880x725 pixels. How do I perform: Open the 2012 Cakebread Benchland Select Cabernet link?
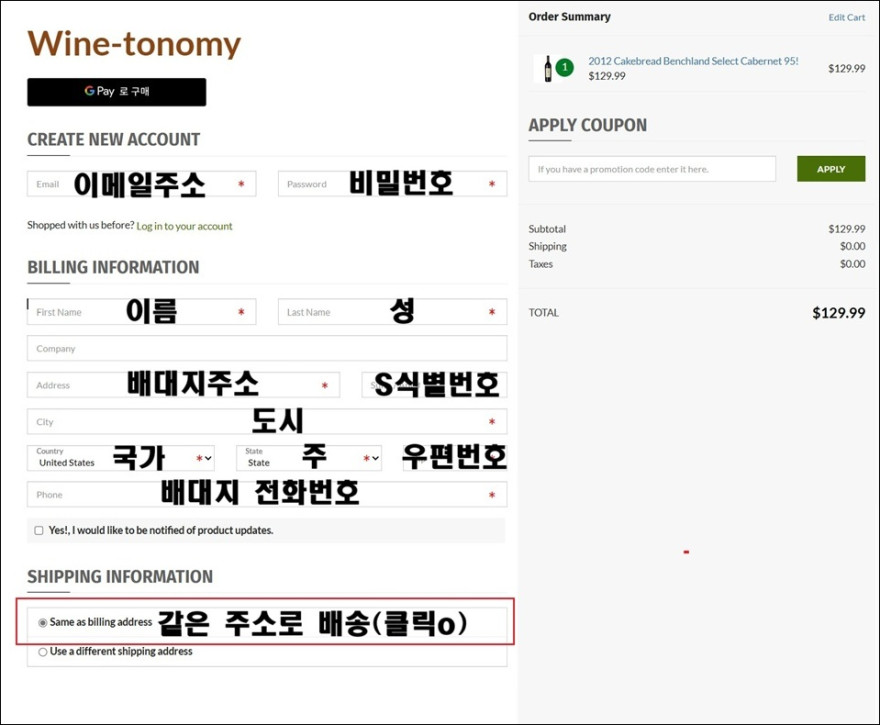[693, 61]
